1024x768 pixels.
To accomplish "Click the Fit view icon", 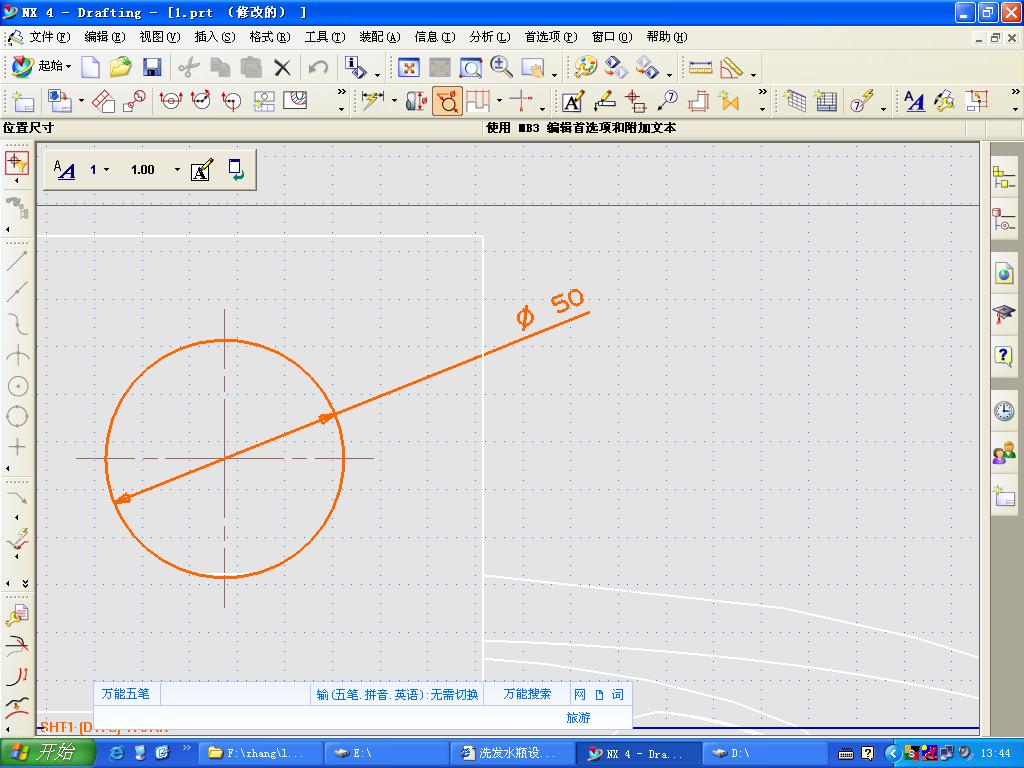I will [x=409, y=67].
